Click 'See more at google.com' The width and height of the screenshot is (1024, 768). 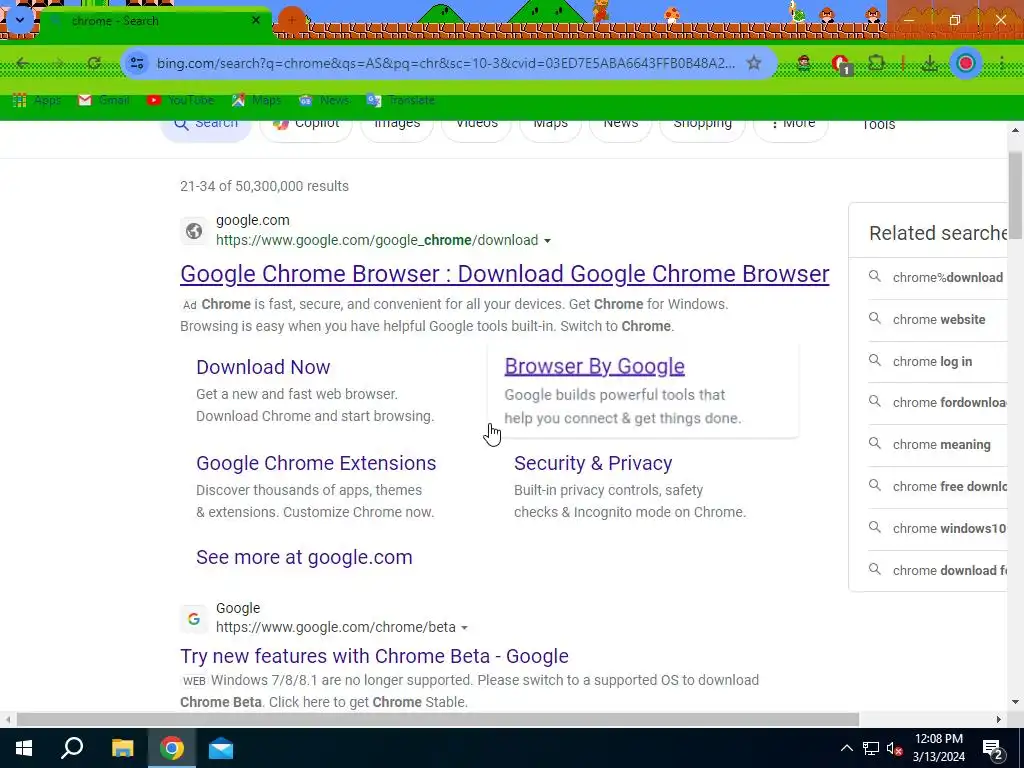pyautogui.click(x=304, y=557)
